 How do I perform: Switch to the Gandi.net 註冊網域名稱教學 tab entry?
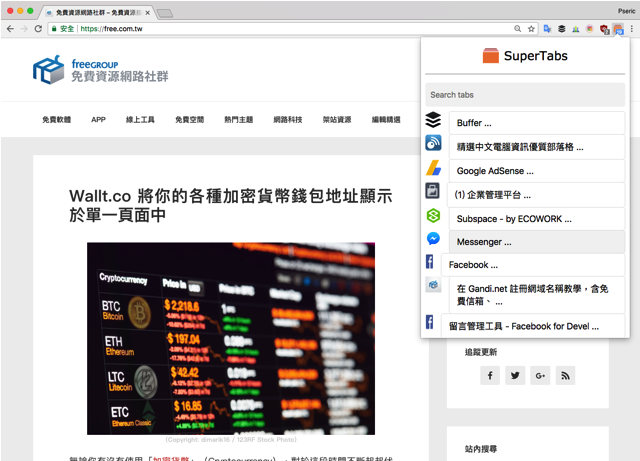tap(537, 295)
